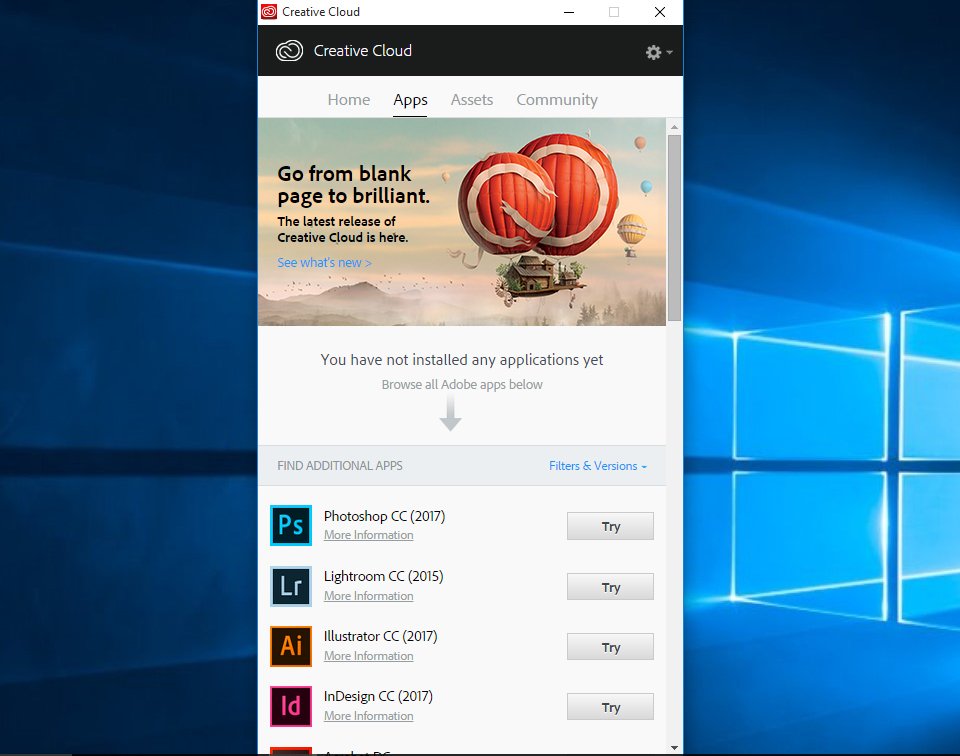Screen dimensions: 960x756
Task: Open More Information for InDesign CC
Action: tap(369, 716)
